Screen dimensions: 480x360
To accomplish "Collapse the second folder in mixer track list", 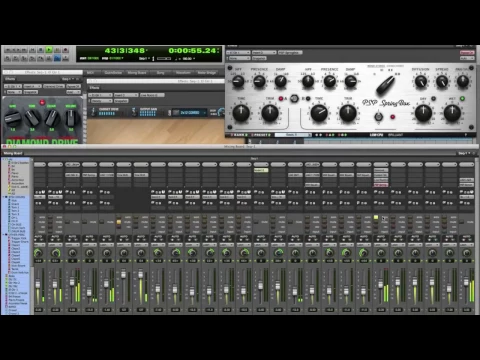I will tap(4, 197).
